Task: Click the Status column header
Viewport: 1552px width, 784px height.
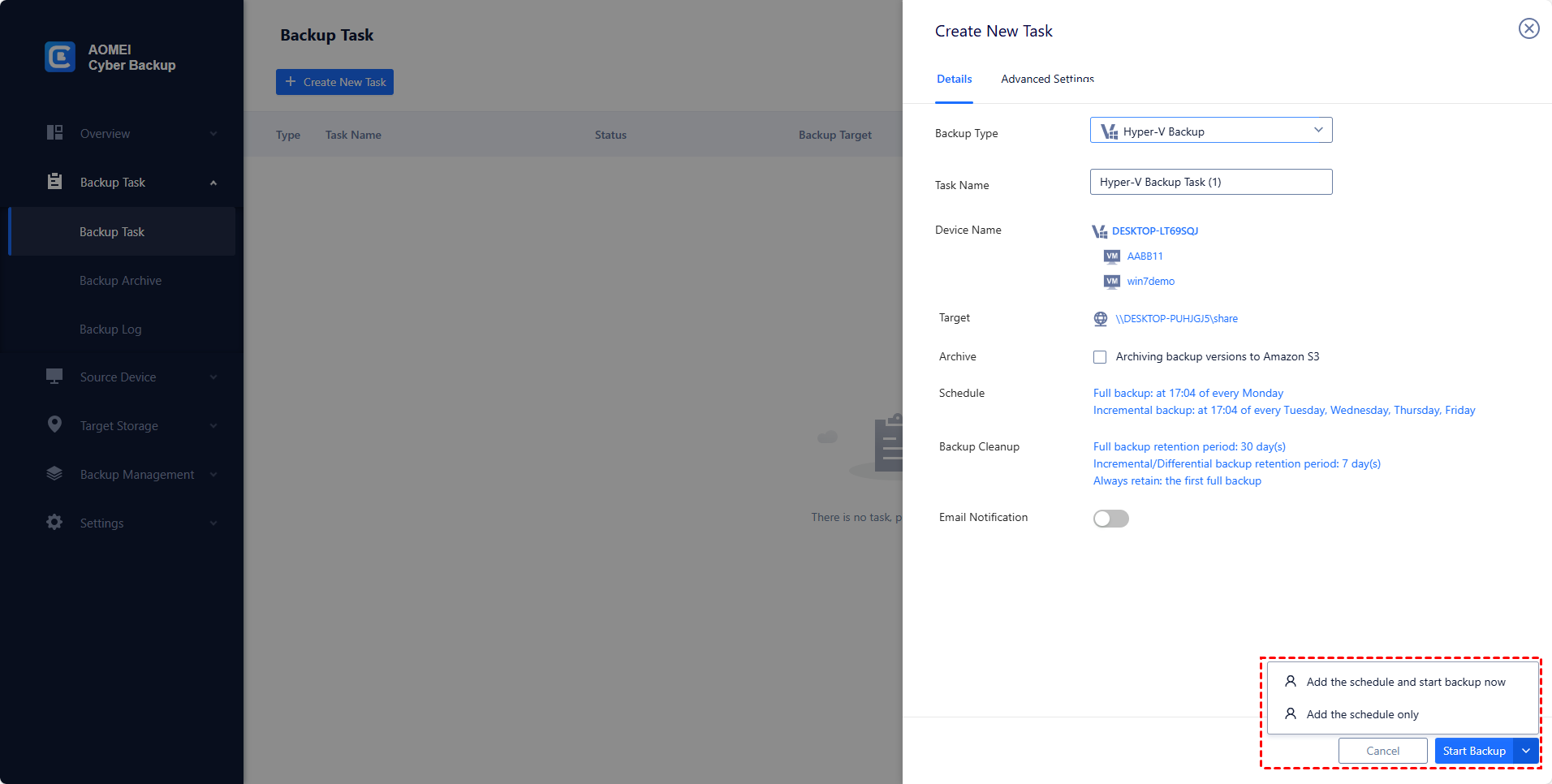Action: pos(610,135)
